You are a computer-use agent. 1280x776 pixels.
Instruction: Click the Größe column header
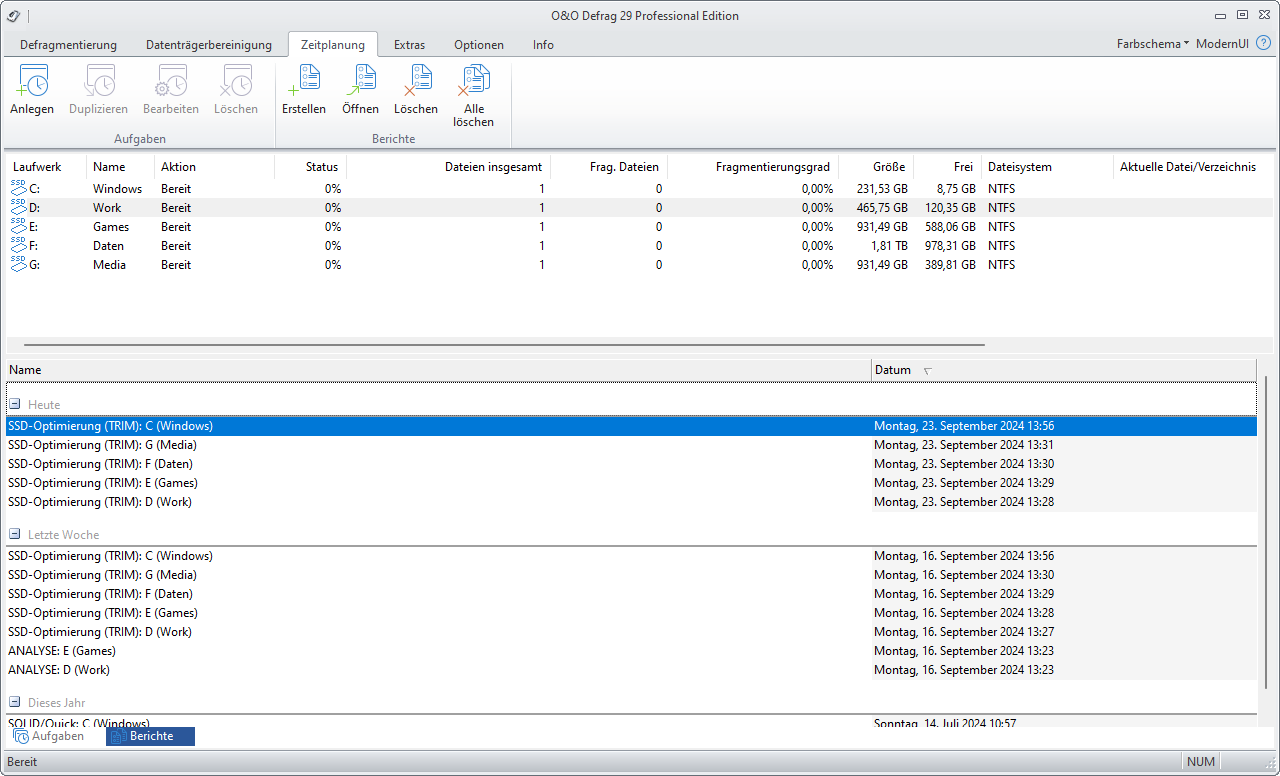click(877, 167)
